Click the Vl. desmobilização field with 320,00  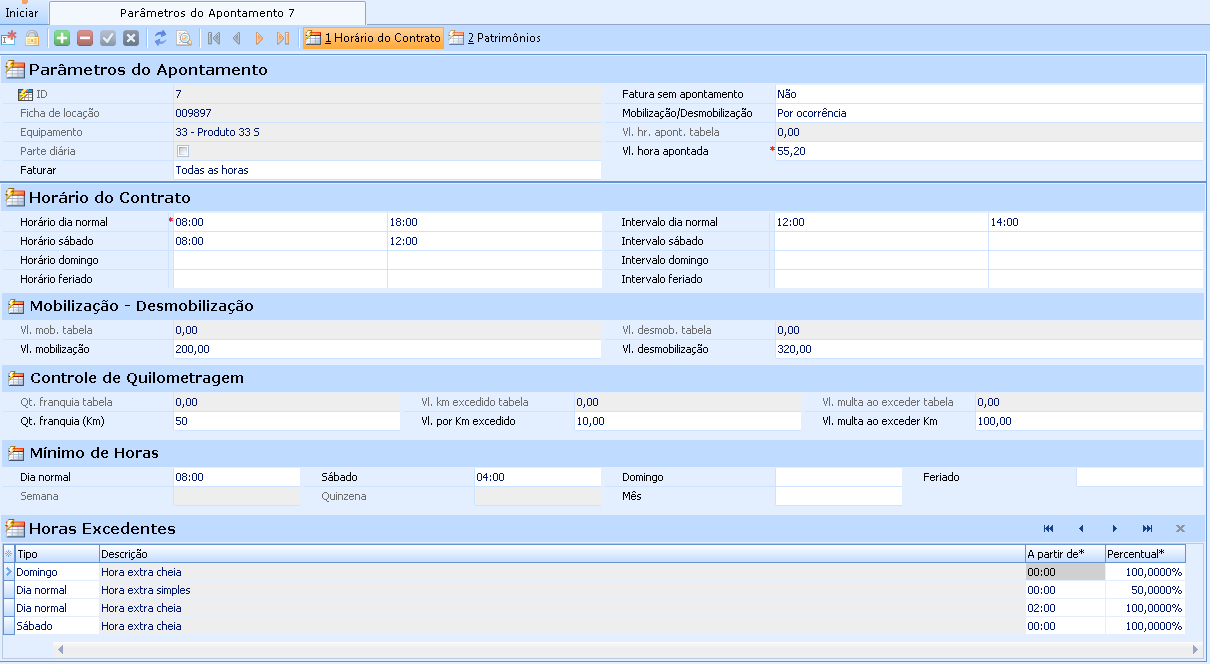(x=988, y=349)
